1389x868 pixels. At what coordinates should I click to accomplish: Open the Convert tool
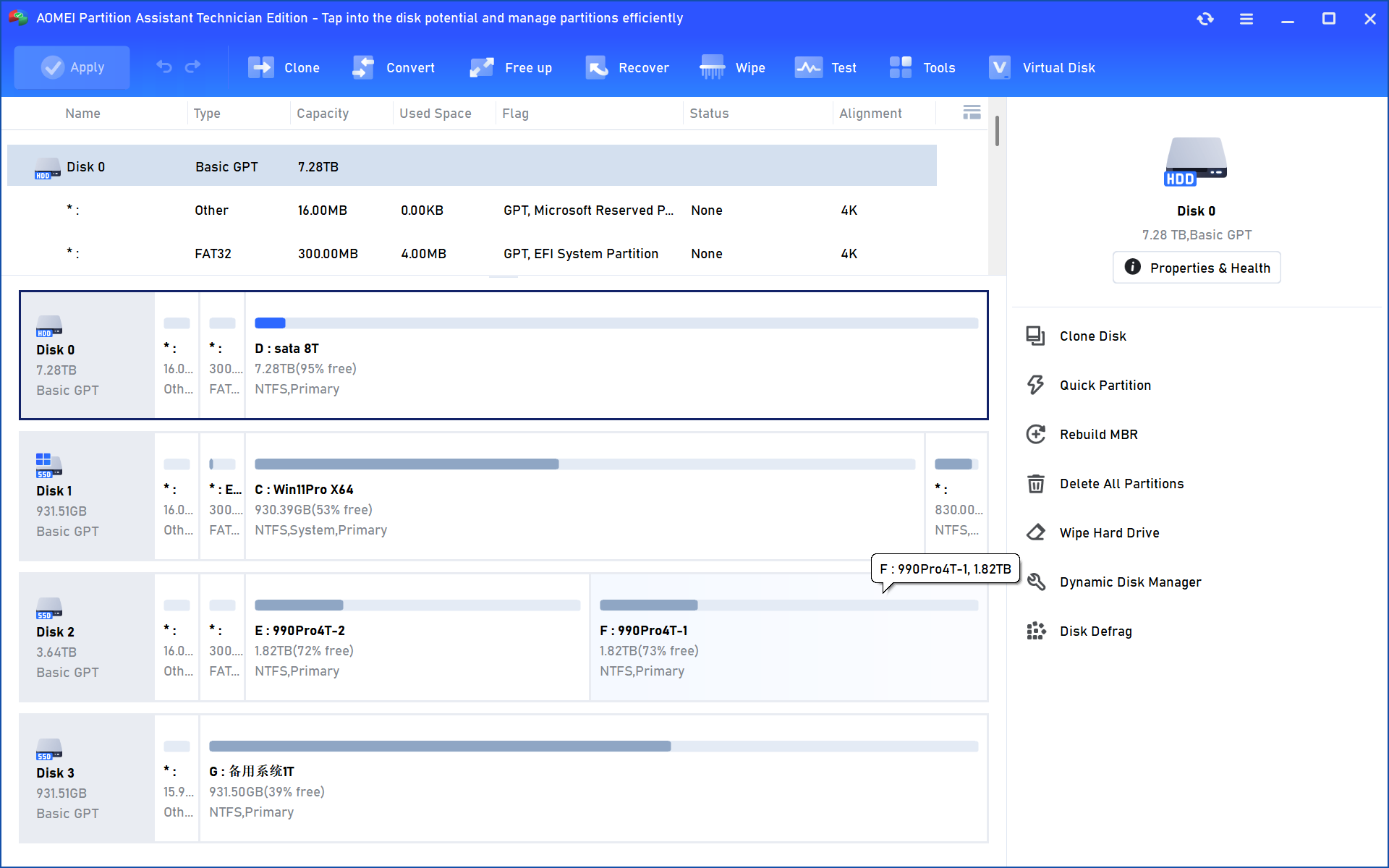394,67
